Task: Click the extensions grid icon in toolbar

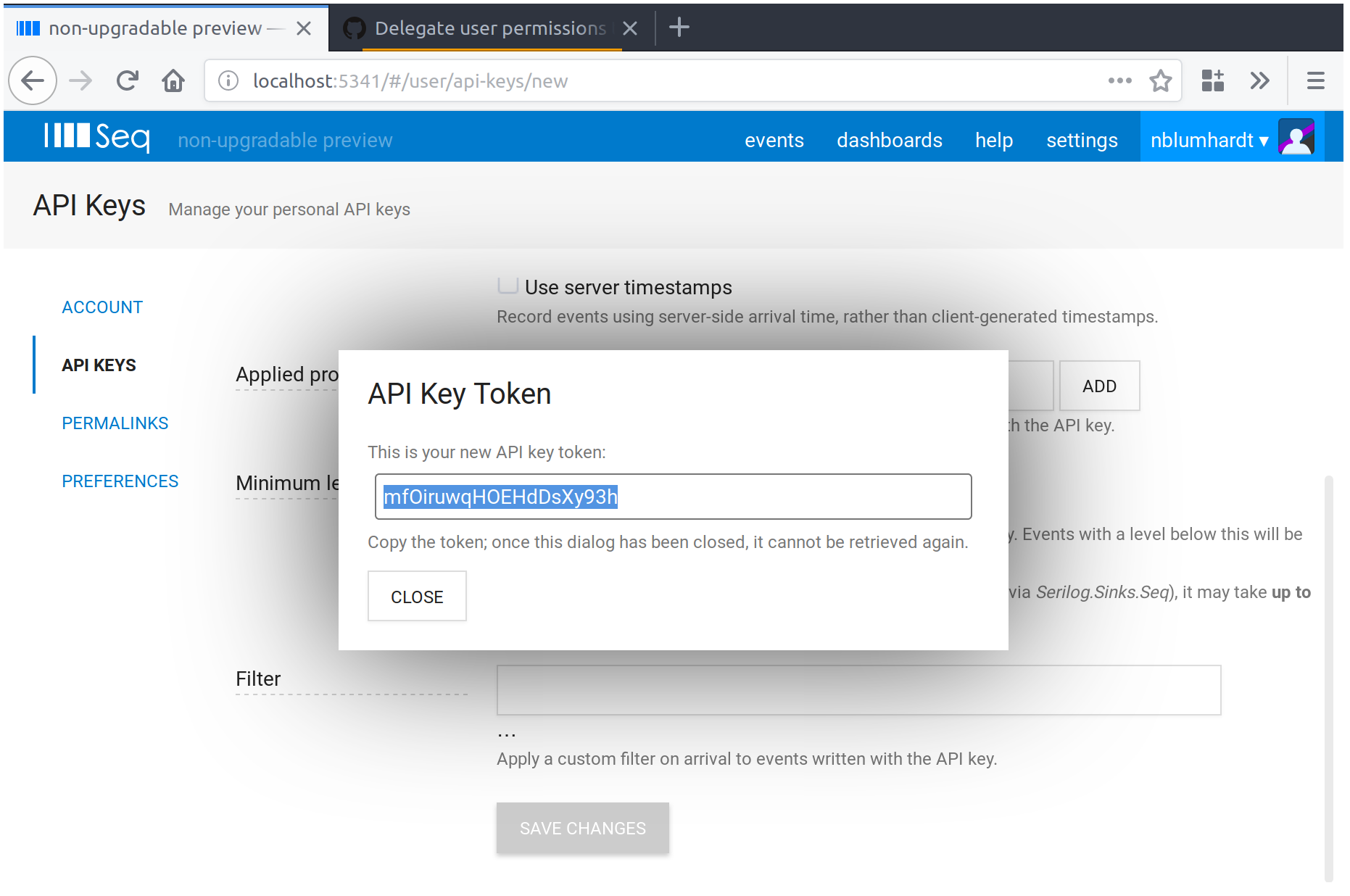Action: pos(1212,80)
